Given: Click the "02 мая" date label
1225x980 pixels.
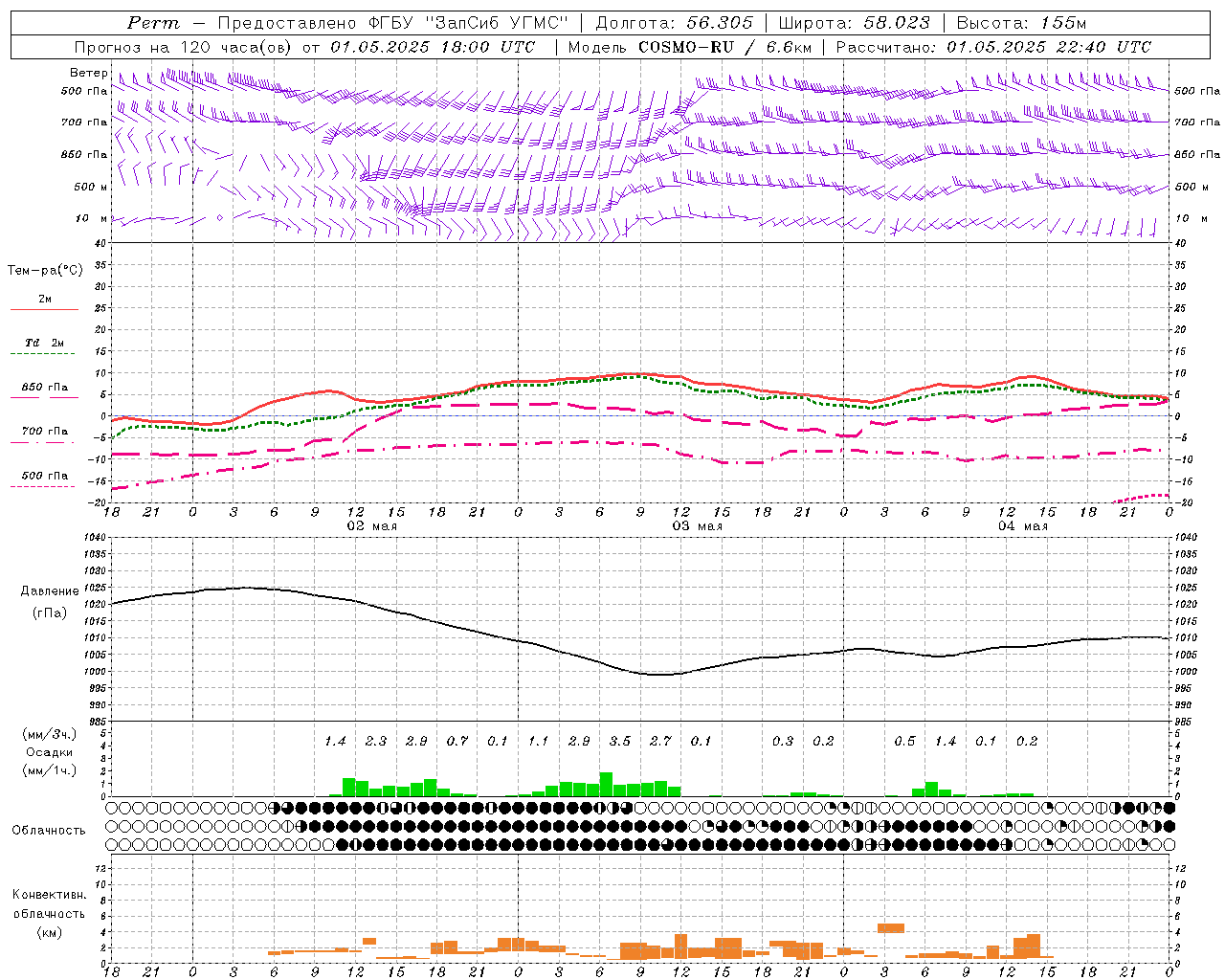Looking at the screenshot, I should [371, 526].
